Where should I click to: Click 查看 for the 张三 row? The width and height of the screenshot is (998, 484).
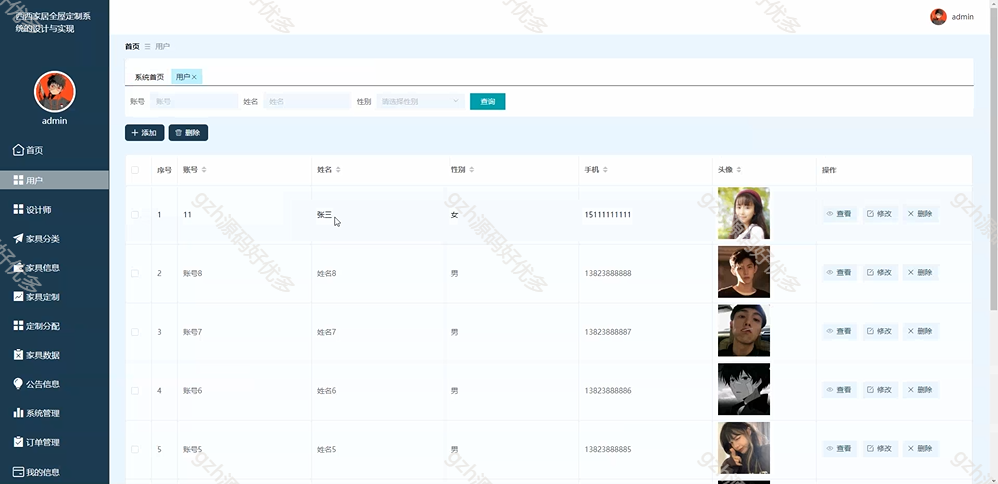(x=840, y=214)
